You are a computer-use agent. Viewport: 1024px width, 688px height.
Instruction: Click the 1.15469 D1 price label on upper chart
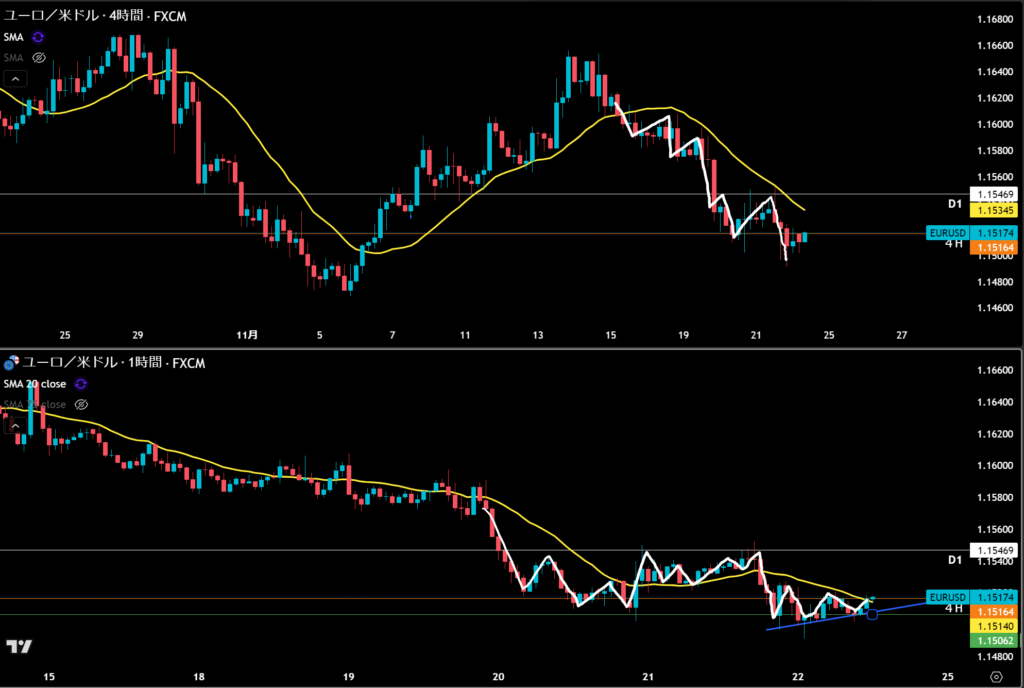996,193
